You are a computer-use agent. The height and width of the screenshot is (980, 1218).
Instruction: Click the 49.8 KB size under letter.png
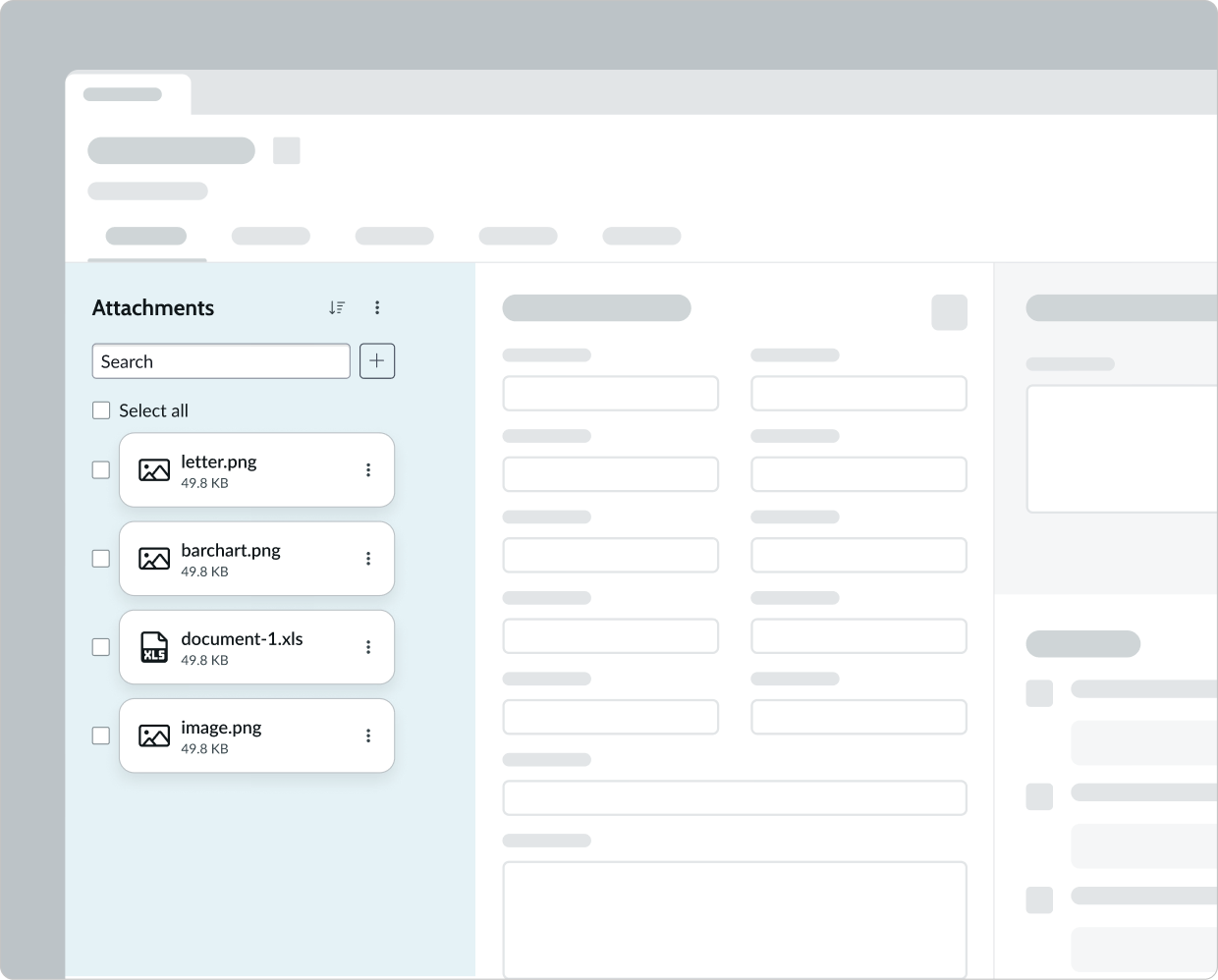coord(204,483)
